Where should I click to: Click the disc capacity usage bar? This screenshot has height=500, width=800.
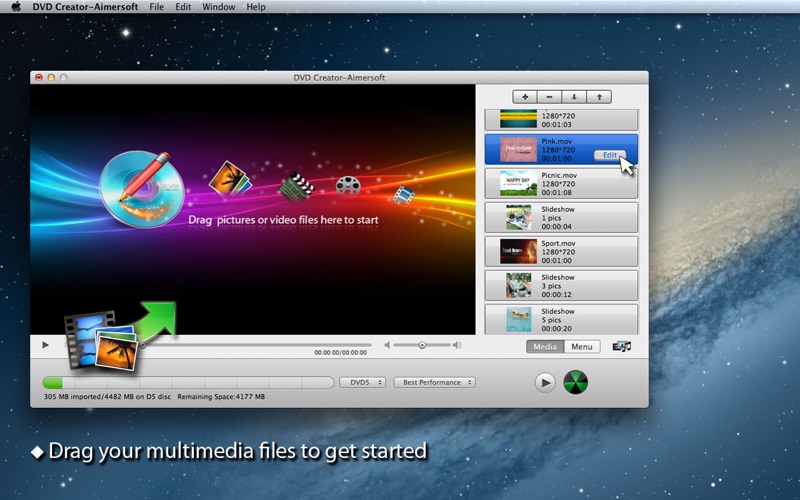point(188,382)
